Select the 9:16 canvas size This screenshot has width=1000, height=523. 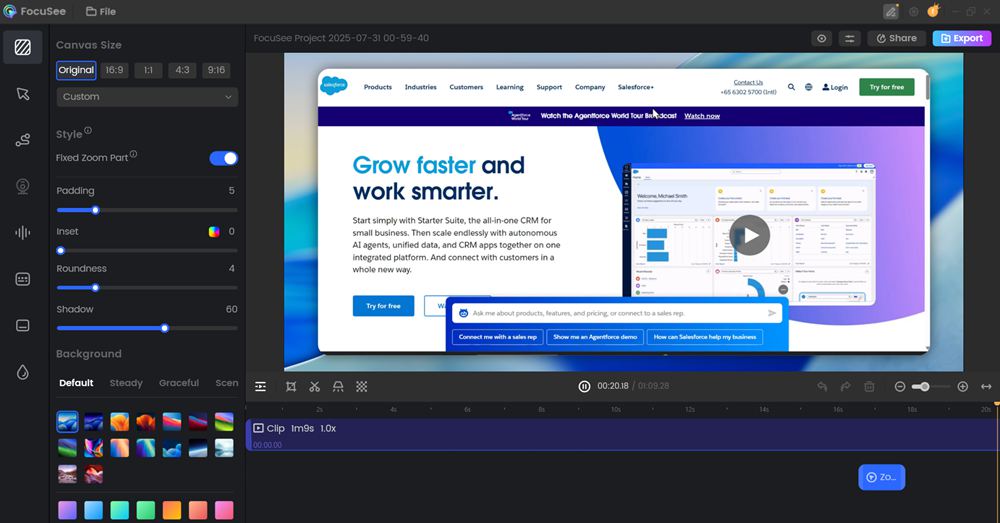(x=216, y=70)
